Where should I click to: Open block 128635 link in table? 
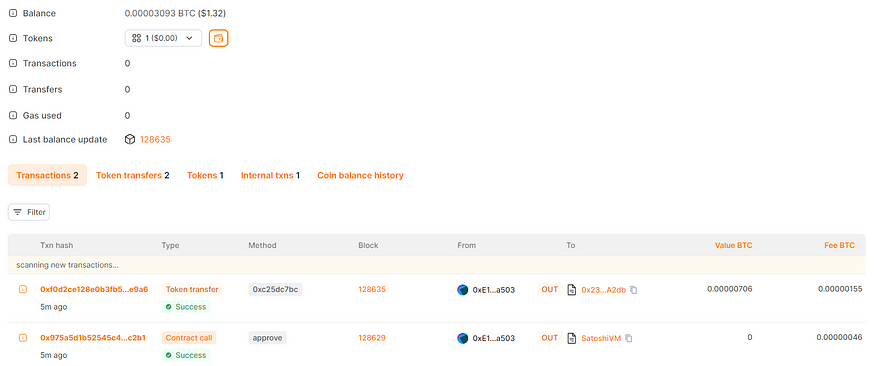pos(372,289)
